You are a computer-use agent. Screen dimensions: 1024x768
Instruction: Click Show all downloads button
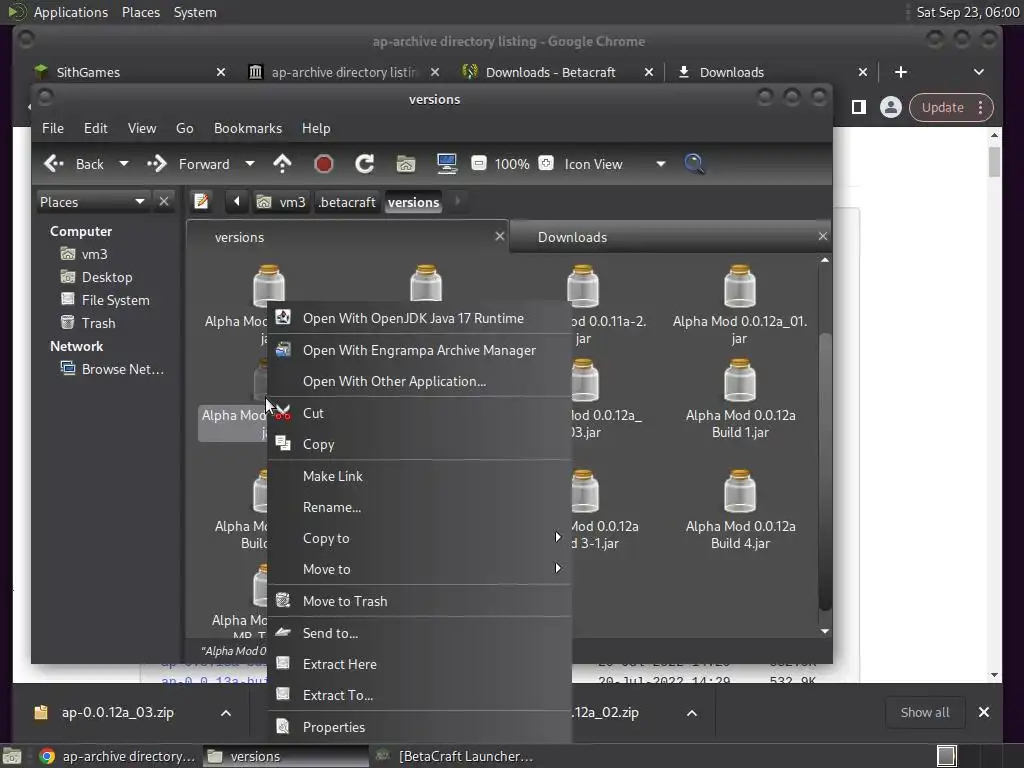point(925,712)
